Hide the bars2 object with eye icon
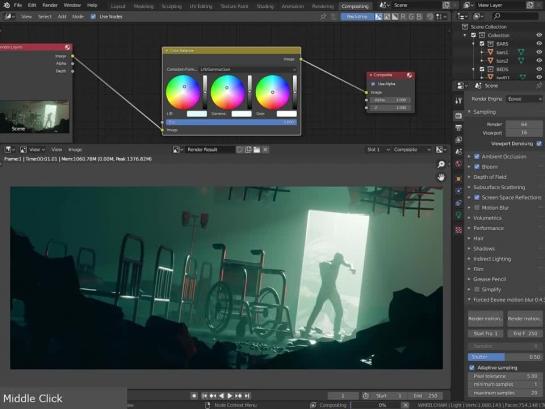Image resolution: width=545 pixels, height=409 pixels. pos(539,60)
